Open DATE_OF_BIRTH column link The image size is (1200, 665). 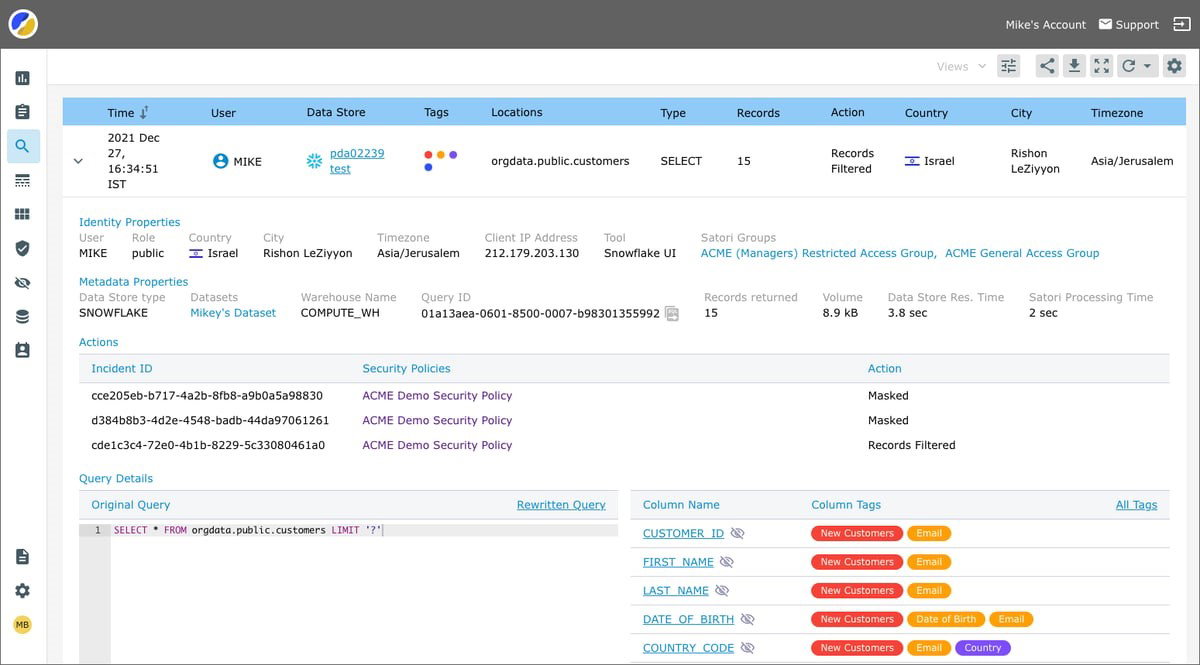pyautogui.click(x=688, y=620)
